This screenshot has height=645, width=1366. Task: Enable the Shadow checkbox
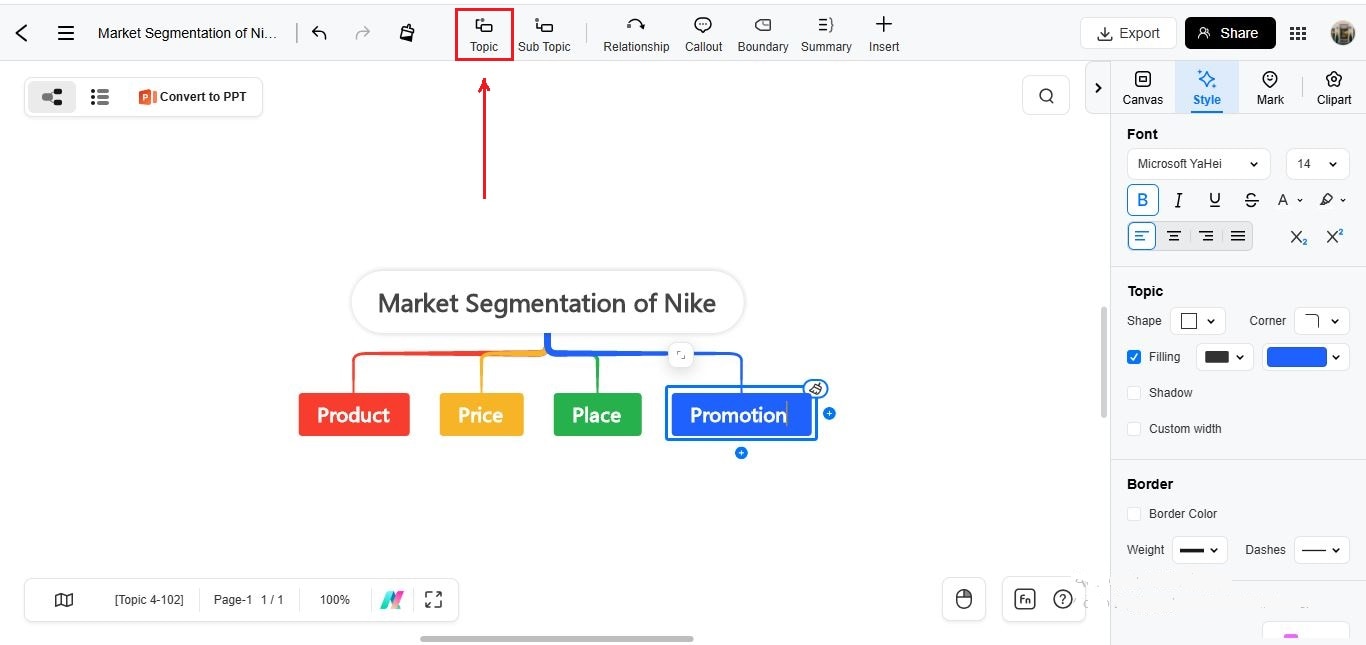coord(1134,393)
